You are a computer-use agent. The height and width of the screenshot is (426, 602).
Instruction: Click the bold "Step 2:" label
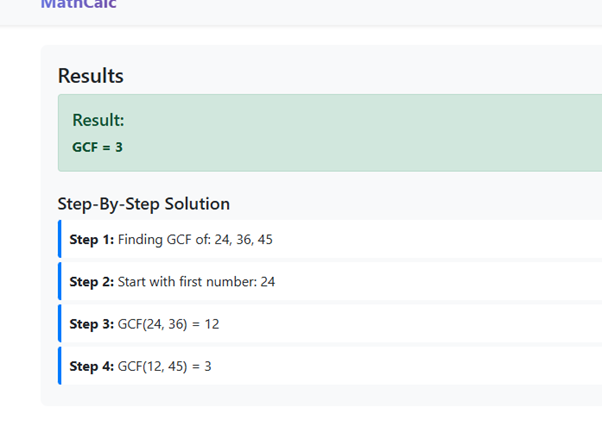tap(92, 282)
